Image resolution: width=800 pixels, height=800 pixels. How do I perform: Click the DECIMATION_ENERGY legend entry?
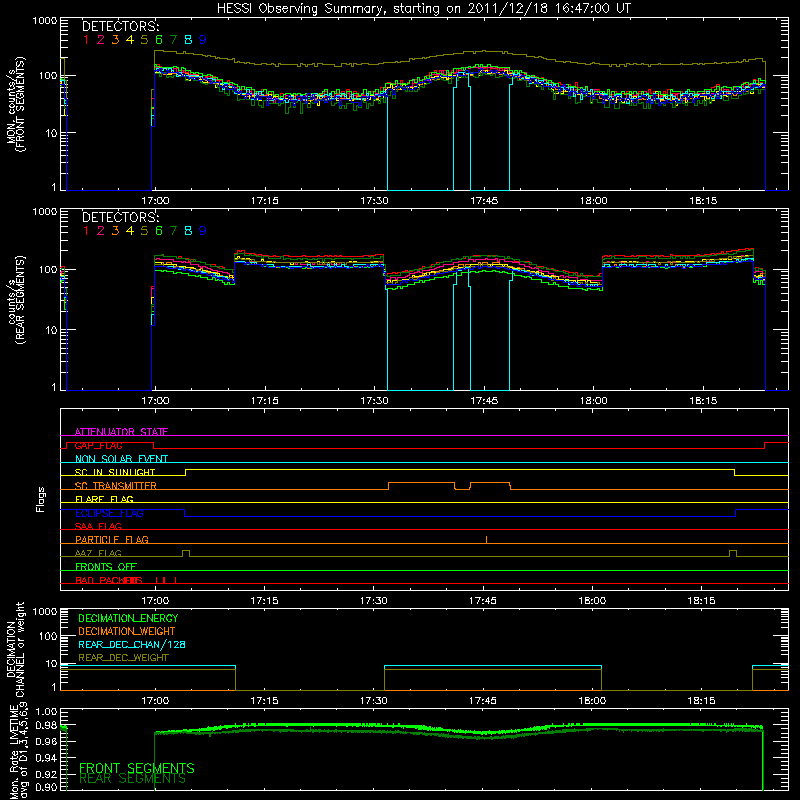128,618
